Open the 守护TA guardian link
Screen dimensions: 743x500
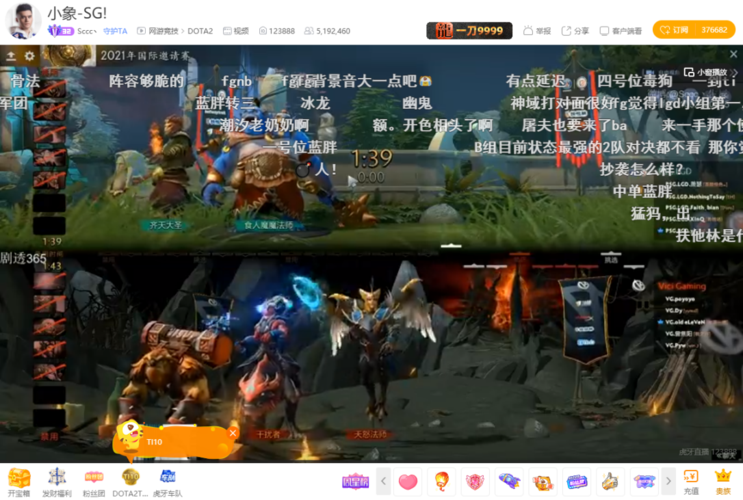(115, 31)
